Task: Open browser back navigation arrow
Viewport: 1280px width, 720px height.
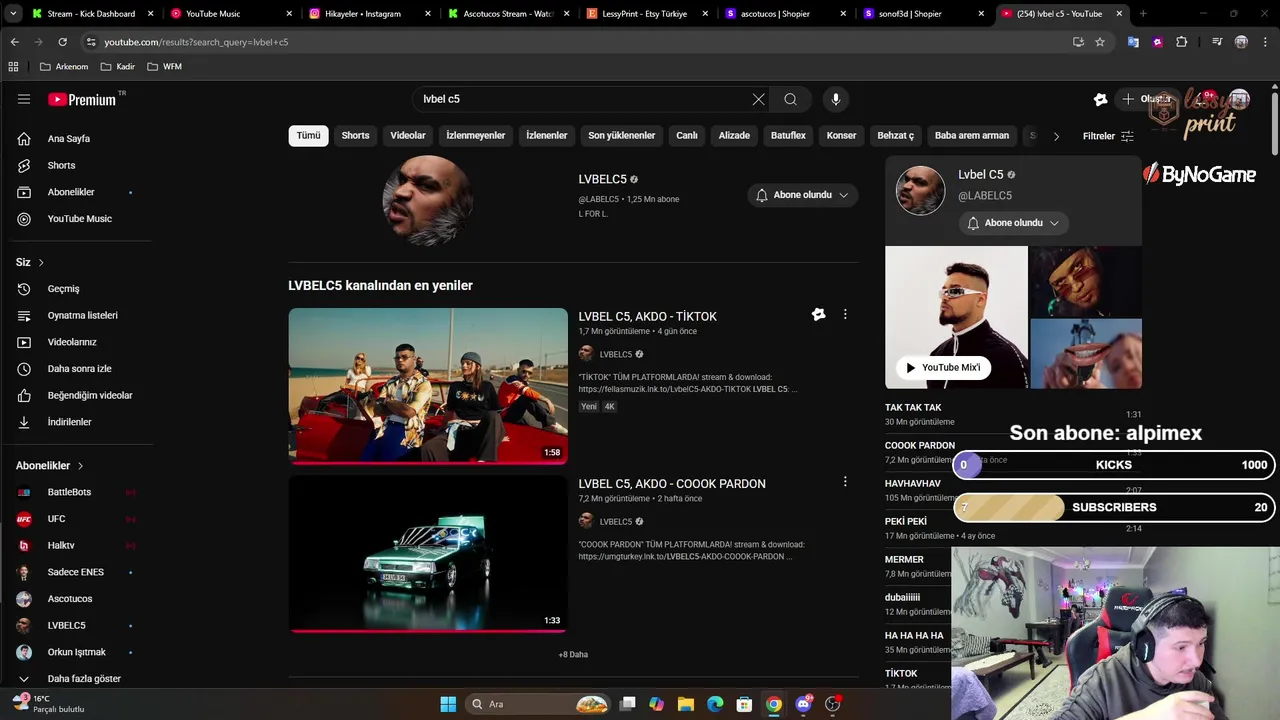Action: [14, 42]
